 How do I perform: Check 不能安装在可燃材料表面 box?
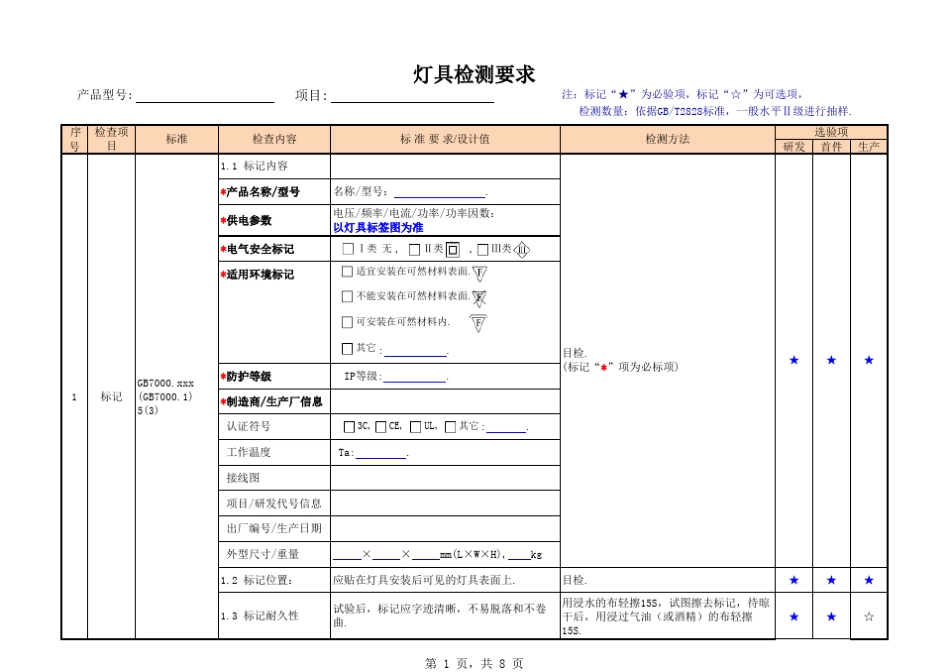coord(347,296)
